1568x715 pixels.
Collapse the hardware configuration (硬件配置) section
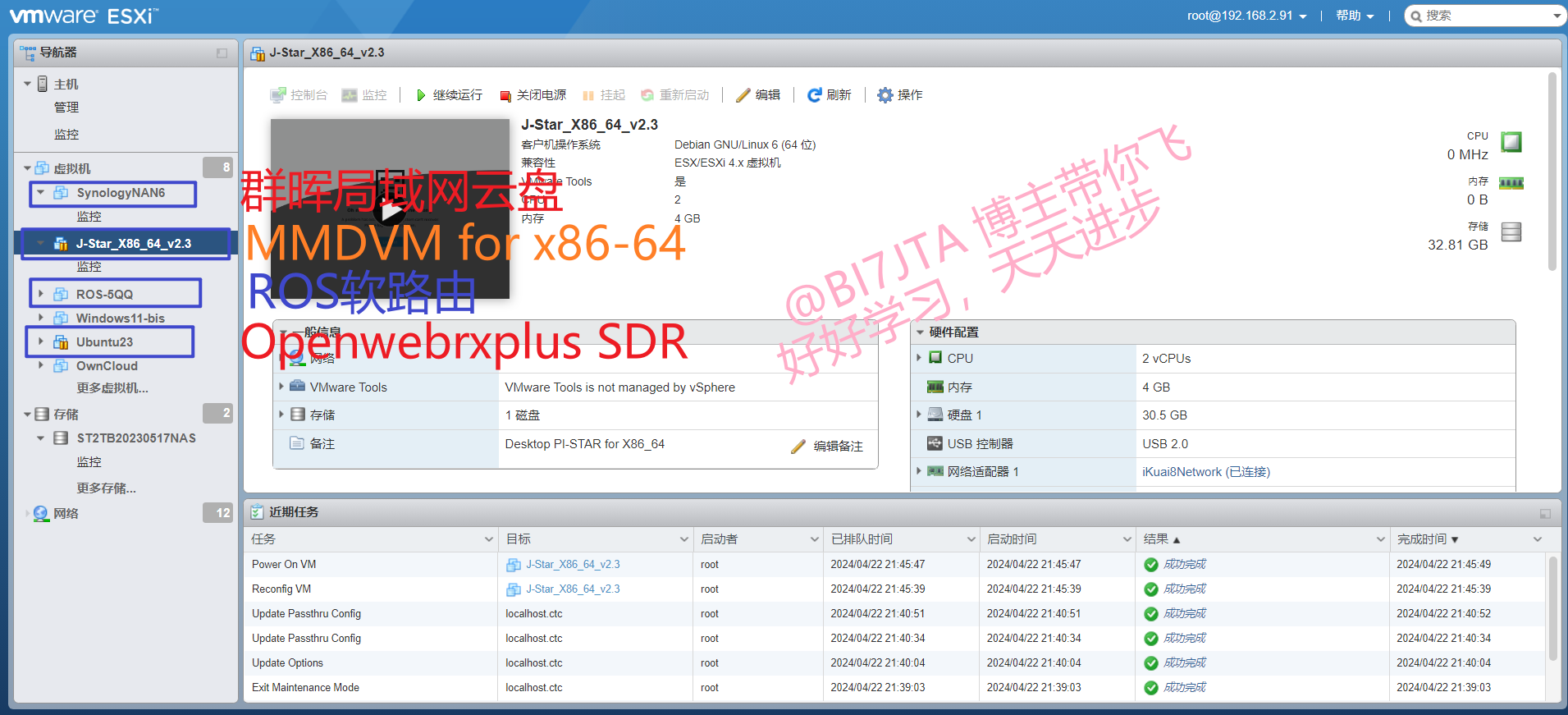[x=921, y=332]
